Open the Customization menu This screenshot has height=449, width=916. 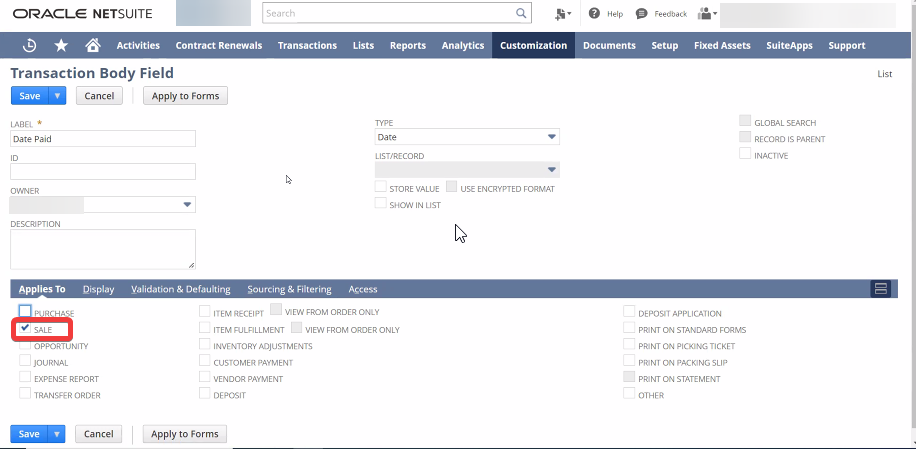(x=533, y=46)
